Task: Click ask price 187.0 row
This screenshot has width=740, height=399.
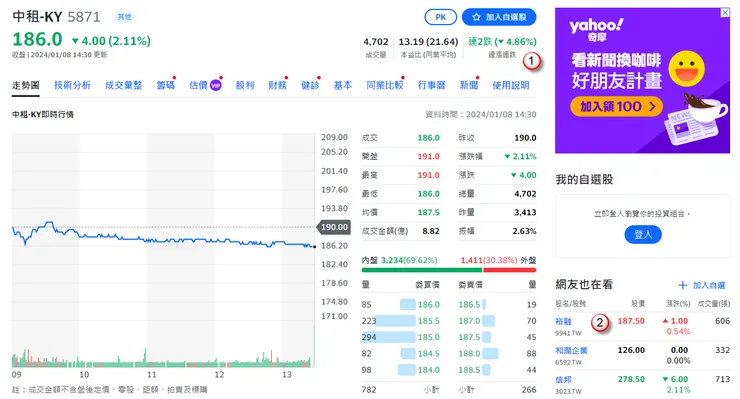Action: coord(469,321)
